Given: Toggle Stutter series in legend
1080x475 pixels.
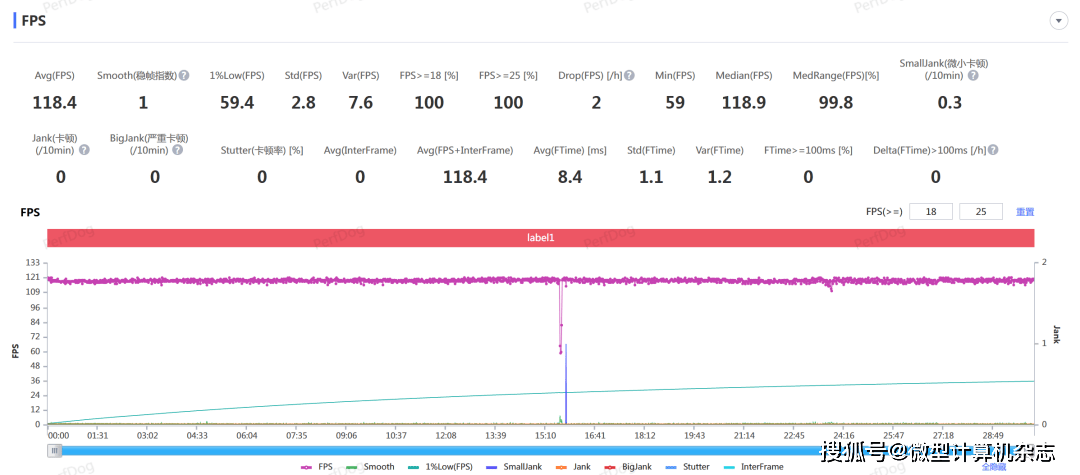Looking at the screenshot, I should (x=691, y=466).
